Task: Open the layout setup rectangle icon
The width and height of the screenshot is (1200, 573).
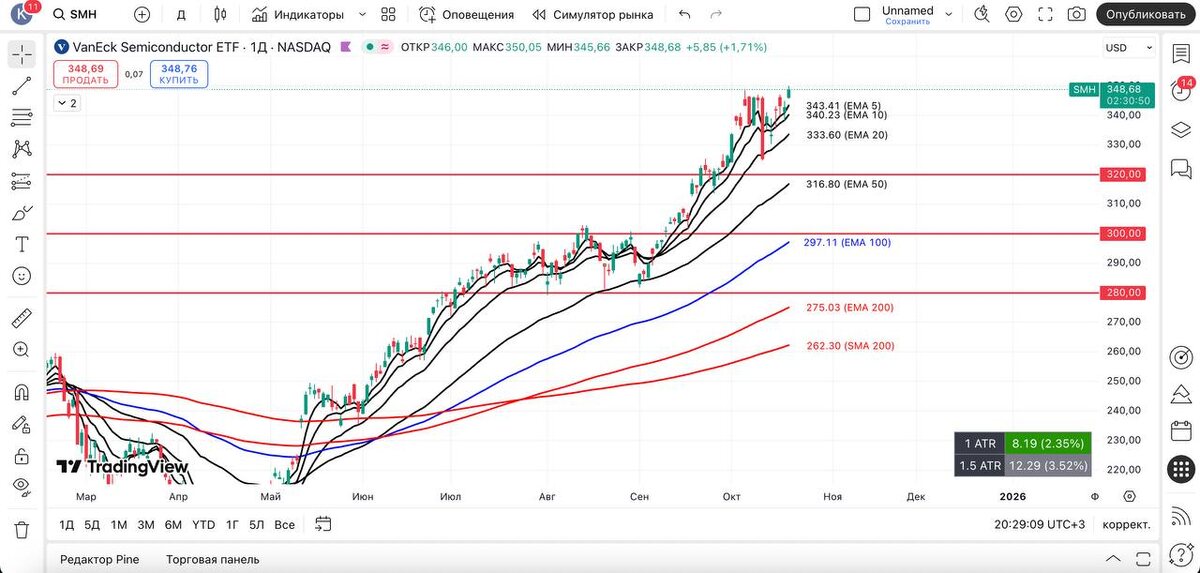Action: pyautogui.click(x=862, y=15)
